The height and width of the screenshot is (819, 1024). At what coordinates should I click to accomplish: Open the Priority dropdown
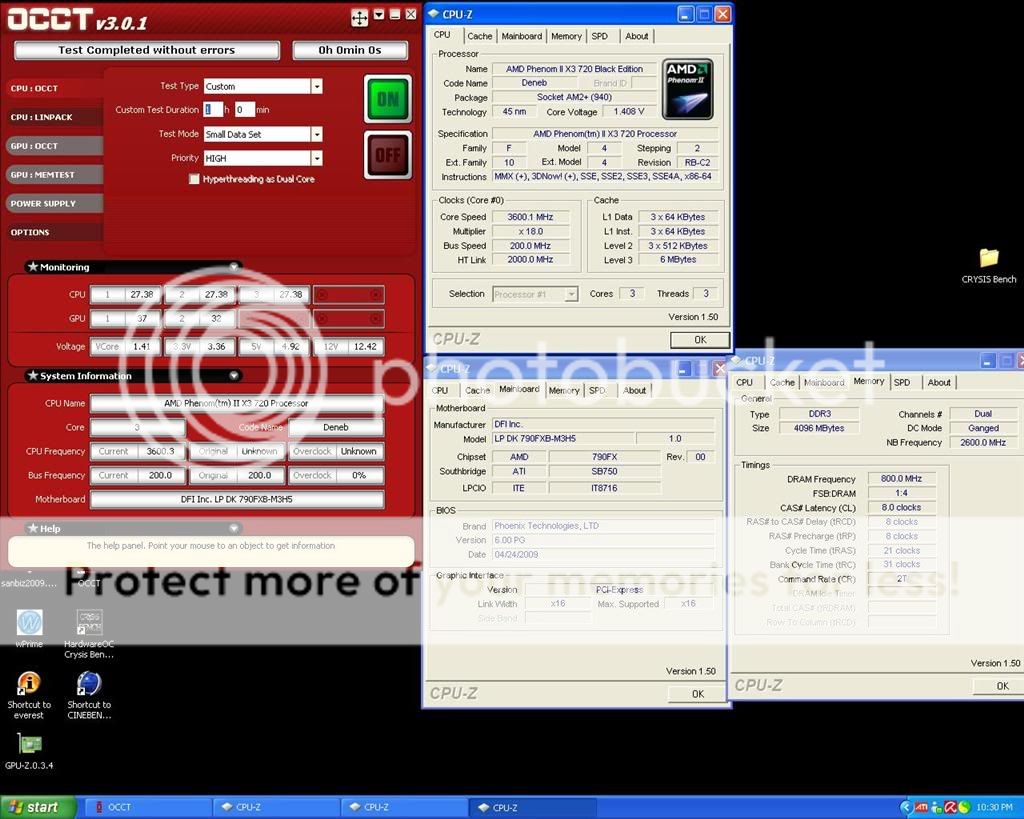click(x=317, y=158)
